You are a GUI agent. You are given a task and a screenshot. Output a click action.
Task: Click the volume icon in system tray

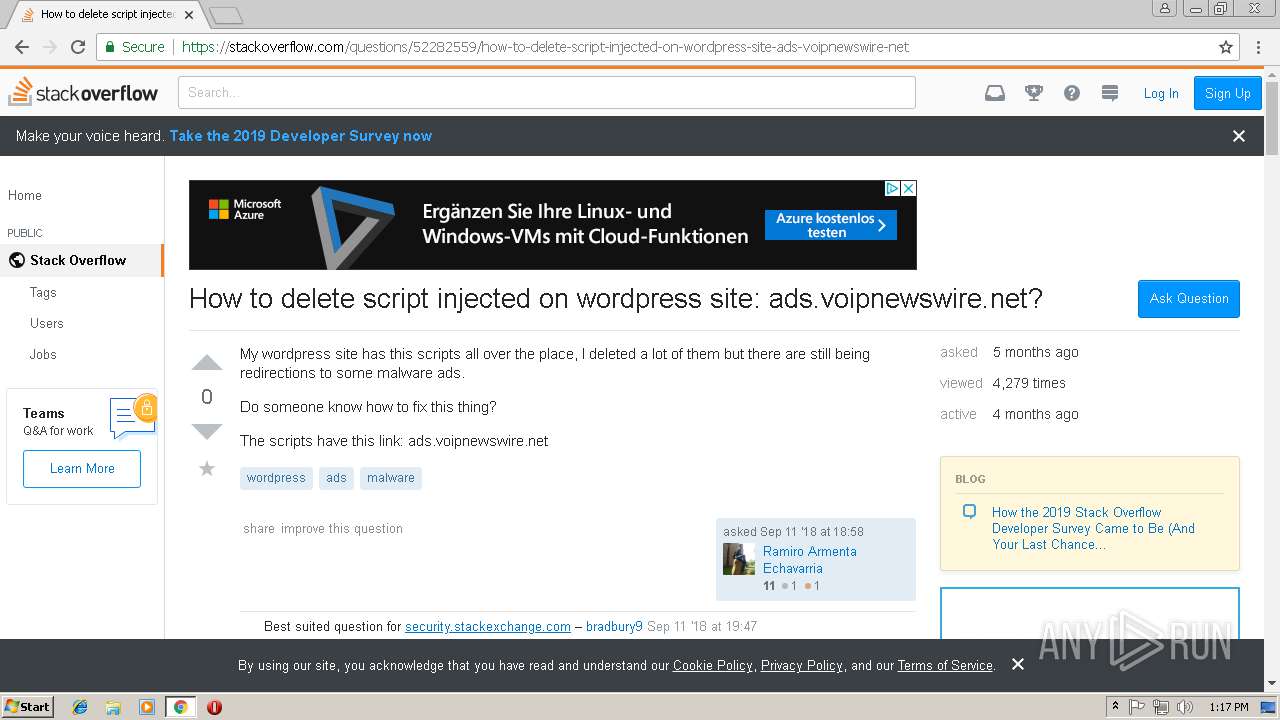point(1186,707)
